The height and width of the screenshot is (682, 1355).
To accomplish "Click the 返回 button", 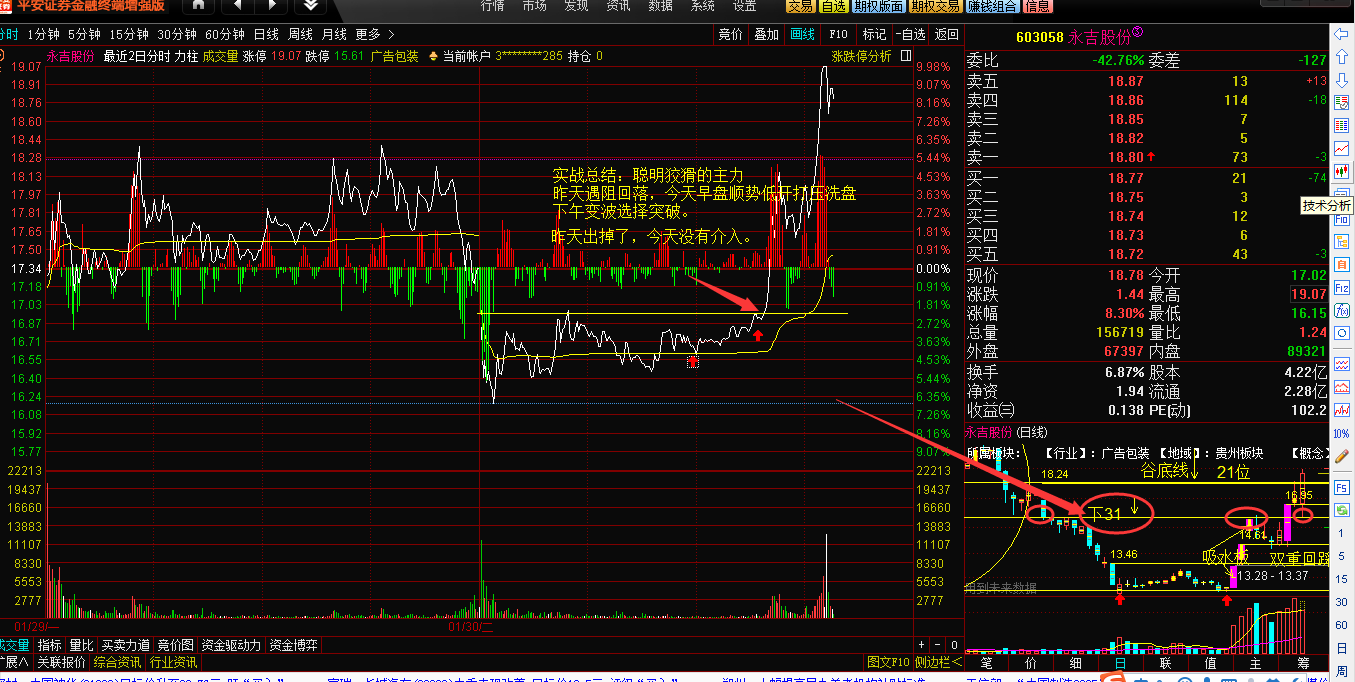I will pos(946,34).
